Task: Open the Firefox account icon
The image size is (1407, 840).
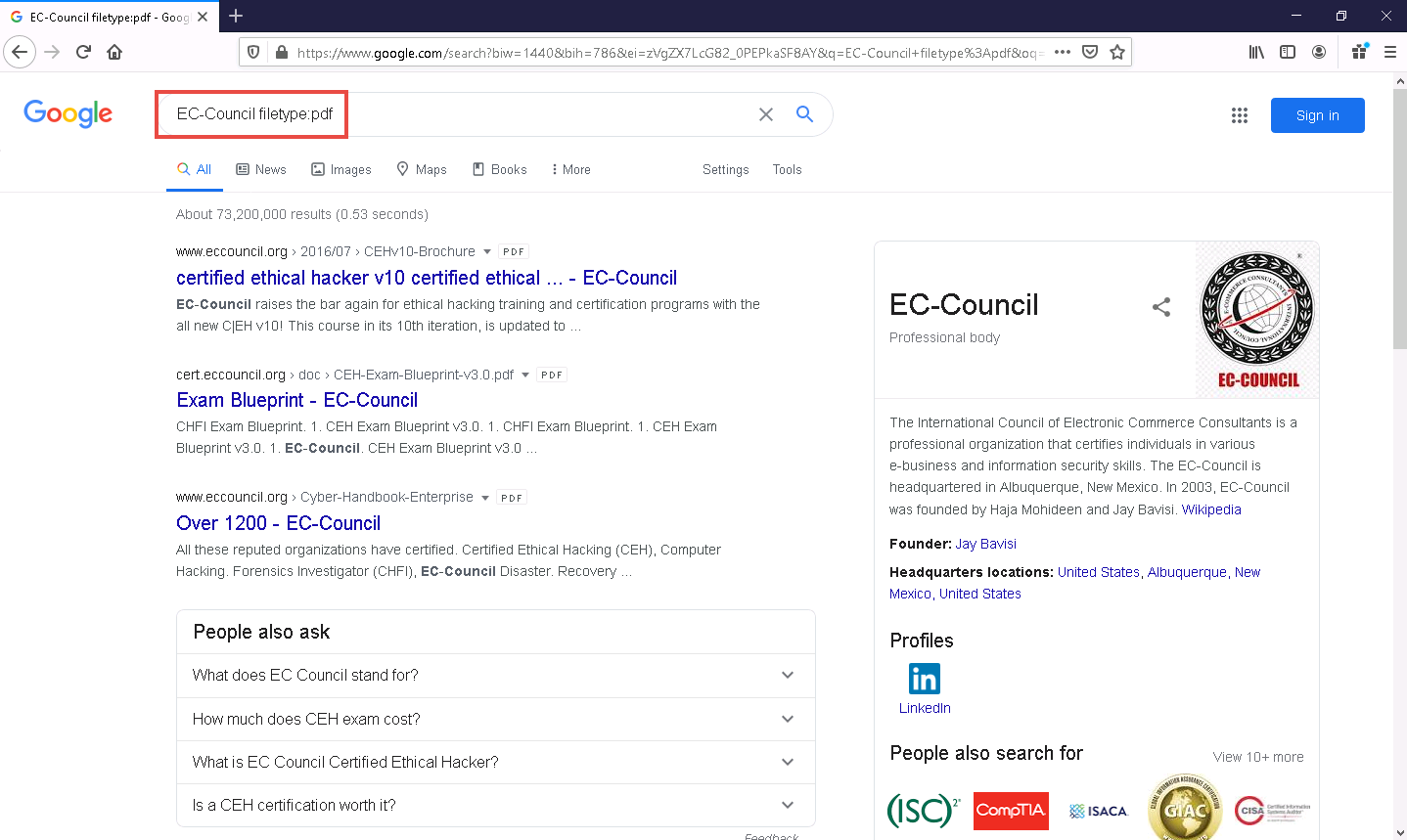Action: [1319, 52]
